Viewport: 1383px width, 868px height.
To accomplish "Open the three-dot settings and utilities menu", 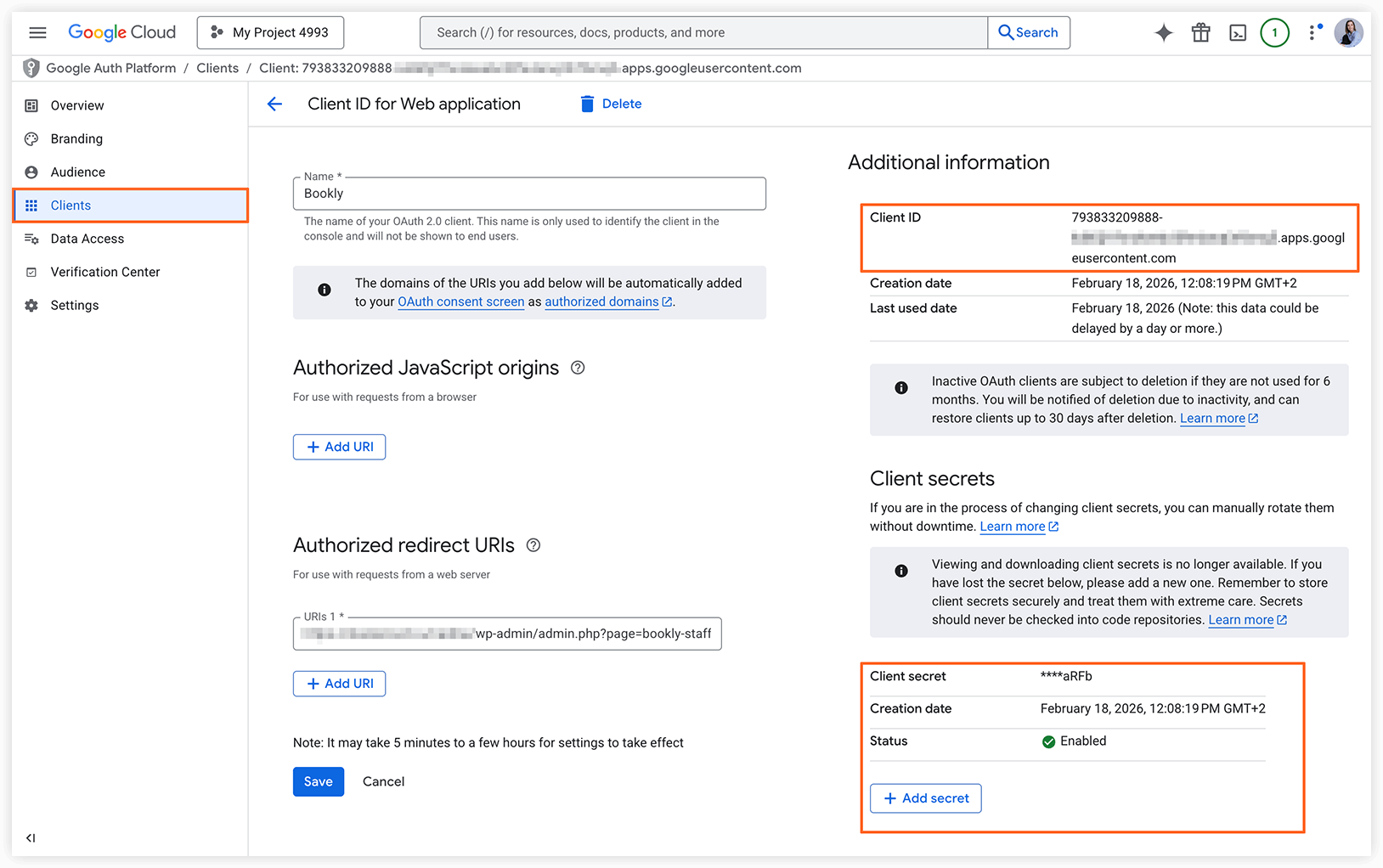I will [1313, 32].
